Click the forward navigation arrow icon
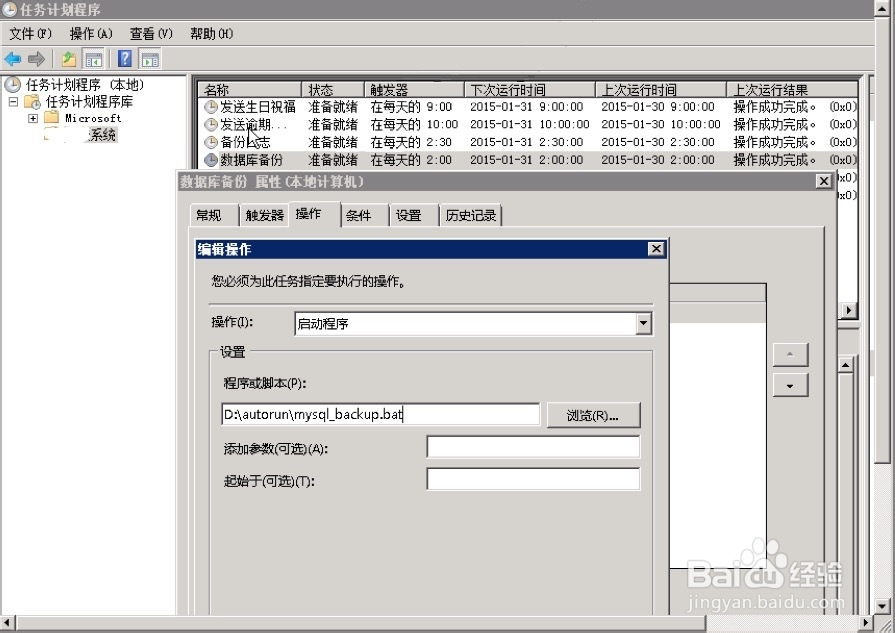This screenshot has height=633, width=895. coord(35,58)
